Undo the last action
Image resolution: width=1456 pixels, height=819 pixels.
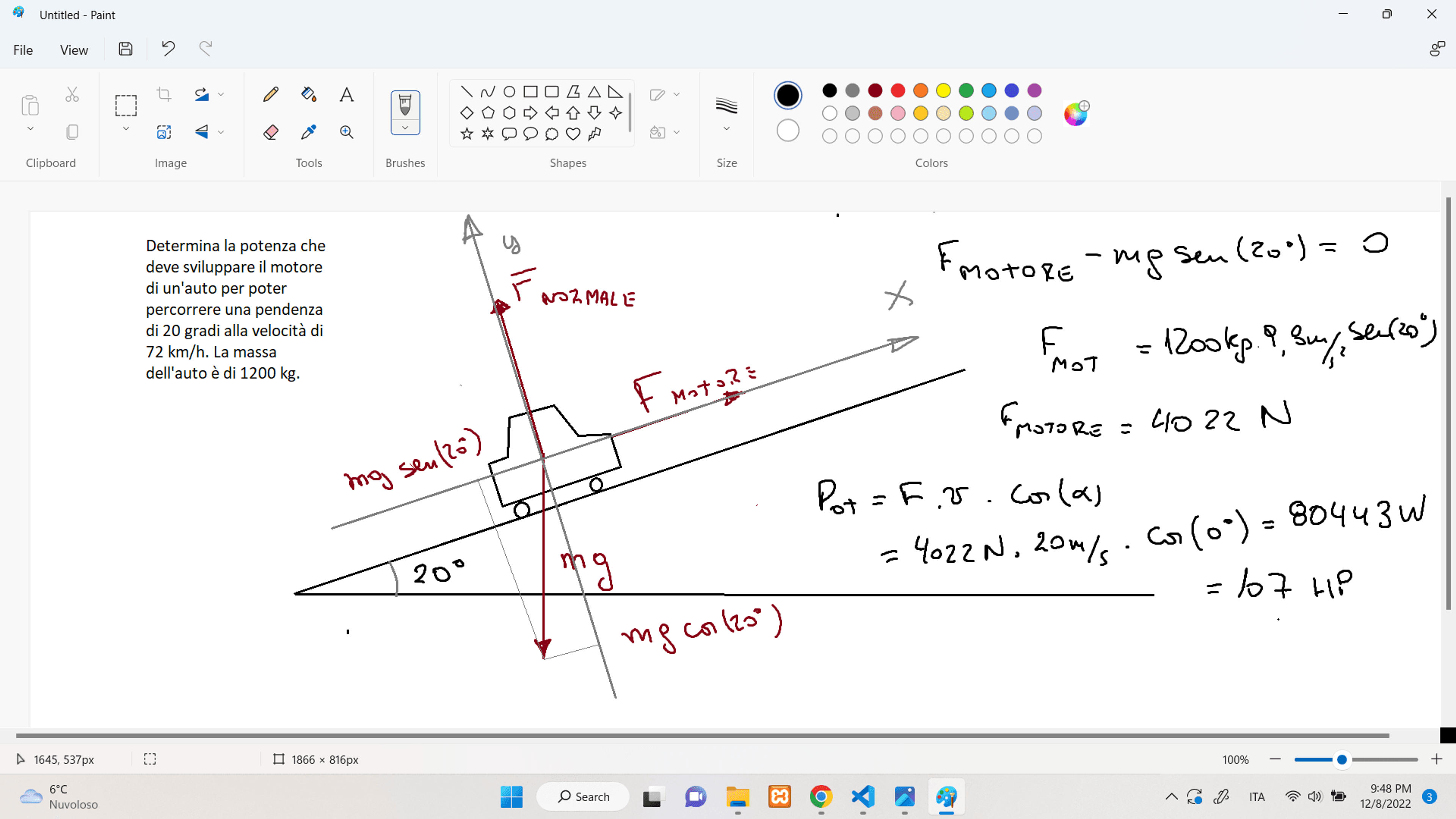[x=168, y=49]
